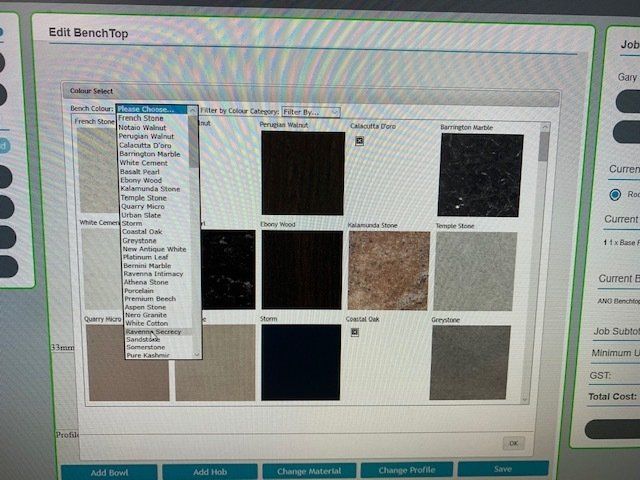Screen dimensions: 640x480
Task: Click the Change Material button
Action: coord(309,471)
